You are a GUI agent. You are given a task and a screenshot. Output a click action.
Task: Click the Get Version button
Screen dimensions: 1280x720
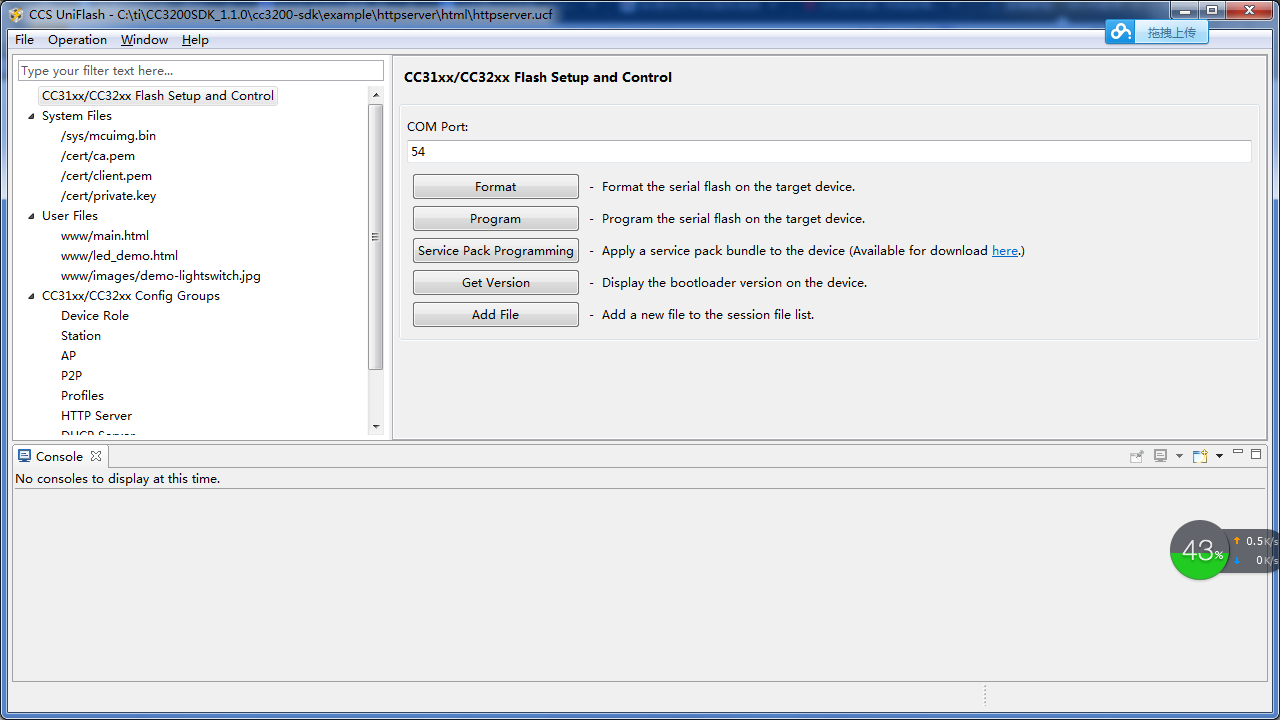tap(496, 283)
